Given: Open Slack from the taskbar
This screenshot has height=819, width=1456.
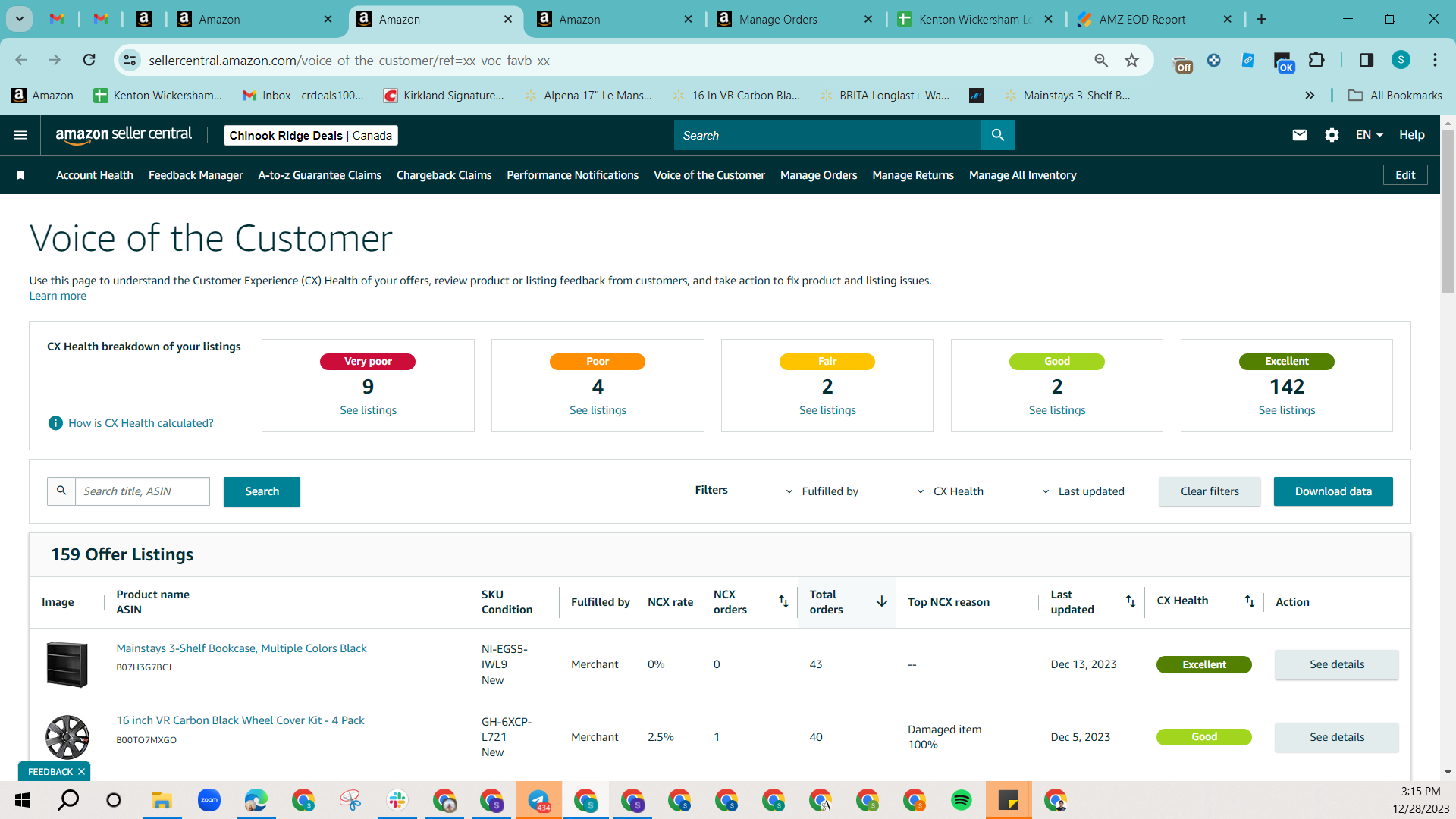Looking at the screenshot, I should coord(397,800).
